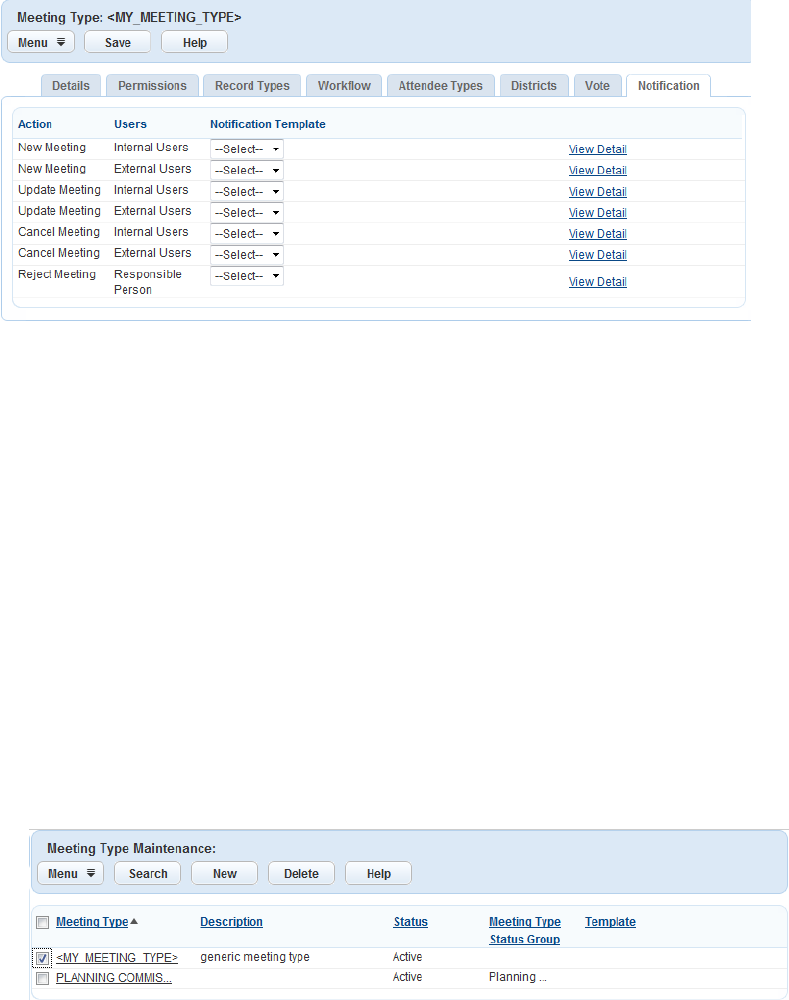Select the Vote tab
The width and height of the screenshot is (789, 1000).
point(598,85)
